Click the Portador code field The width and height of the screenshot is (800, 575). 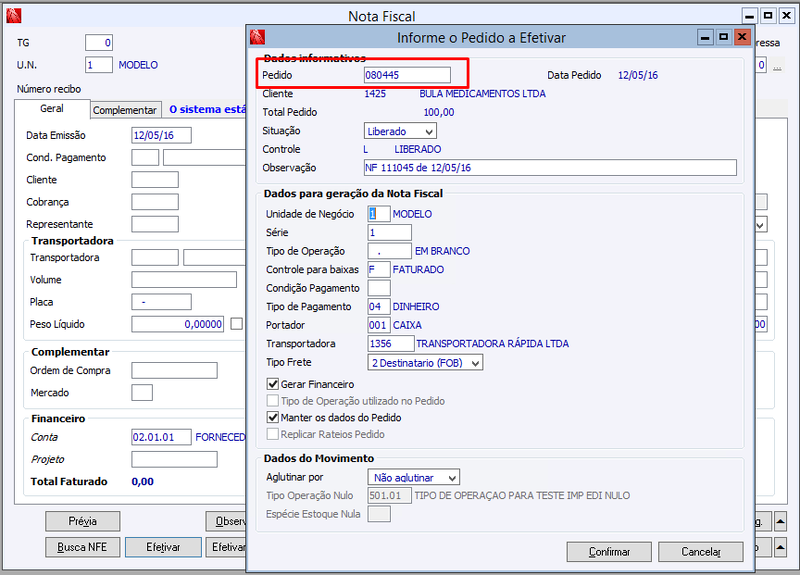[379, 325]
